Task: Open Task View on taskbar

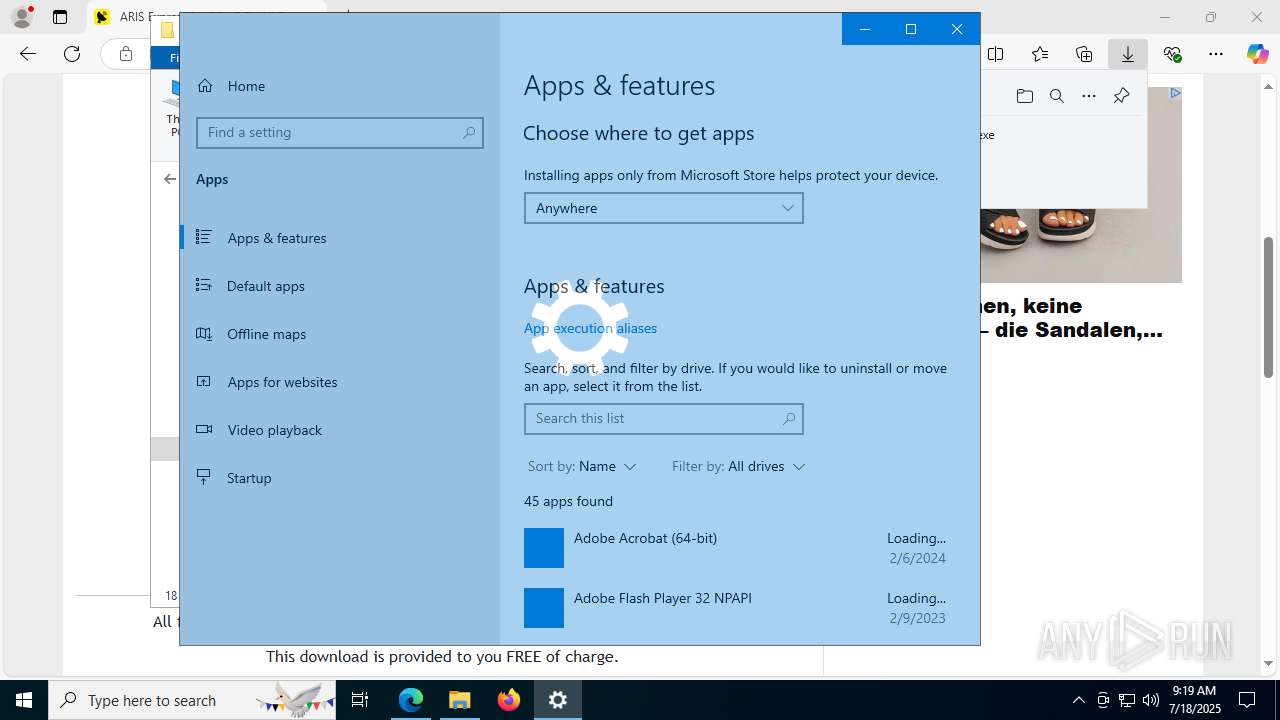Action: point(360,700)
